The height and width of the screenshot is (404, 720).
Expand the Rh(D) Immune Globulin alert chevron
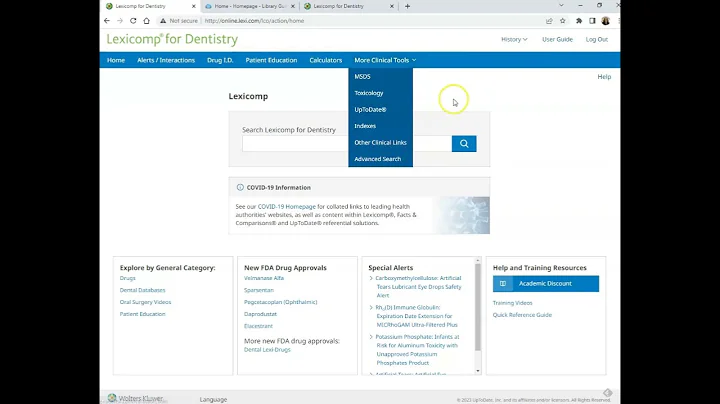[371, 308]
